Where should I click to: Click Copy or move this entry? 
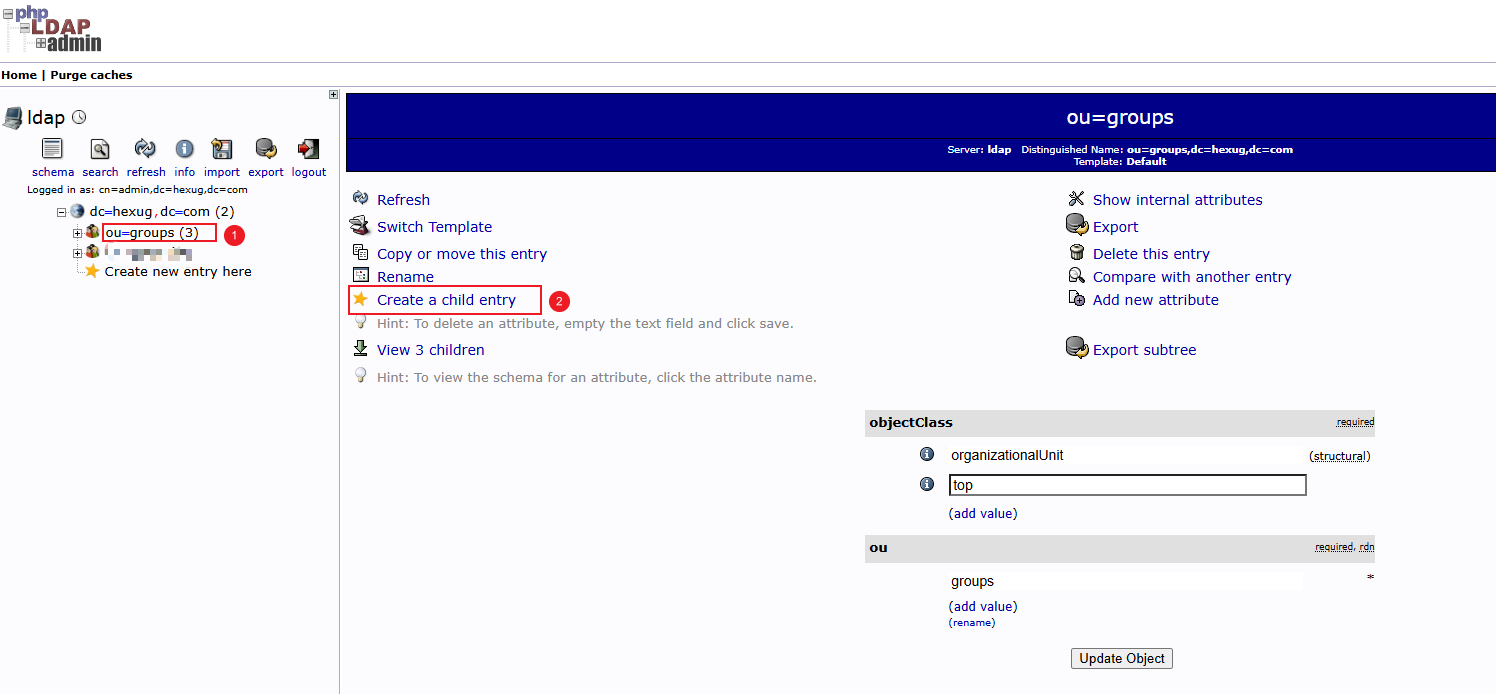click(462, 254)
